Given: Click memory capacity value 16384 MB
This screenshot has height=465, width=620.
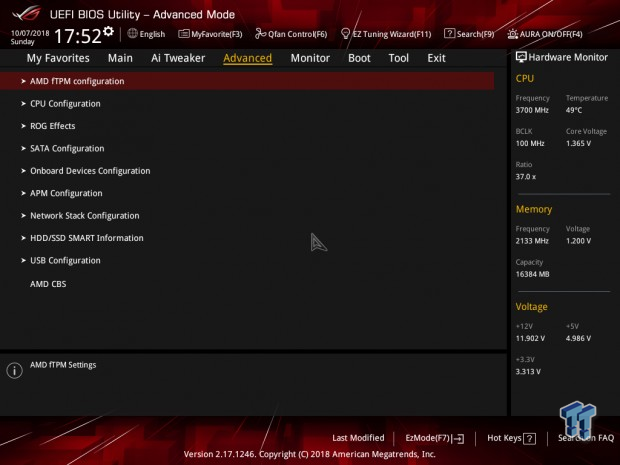Looking at the screenshot, I should pyautogui.click(x=533, y=274).
